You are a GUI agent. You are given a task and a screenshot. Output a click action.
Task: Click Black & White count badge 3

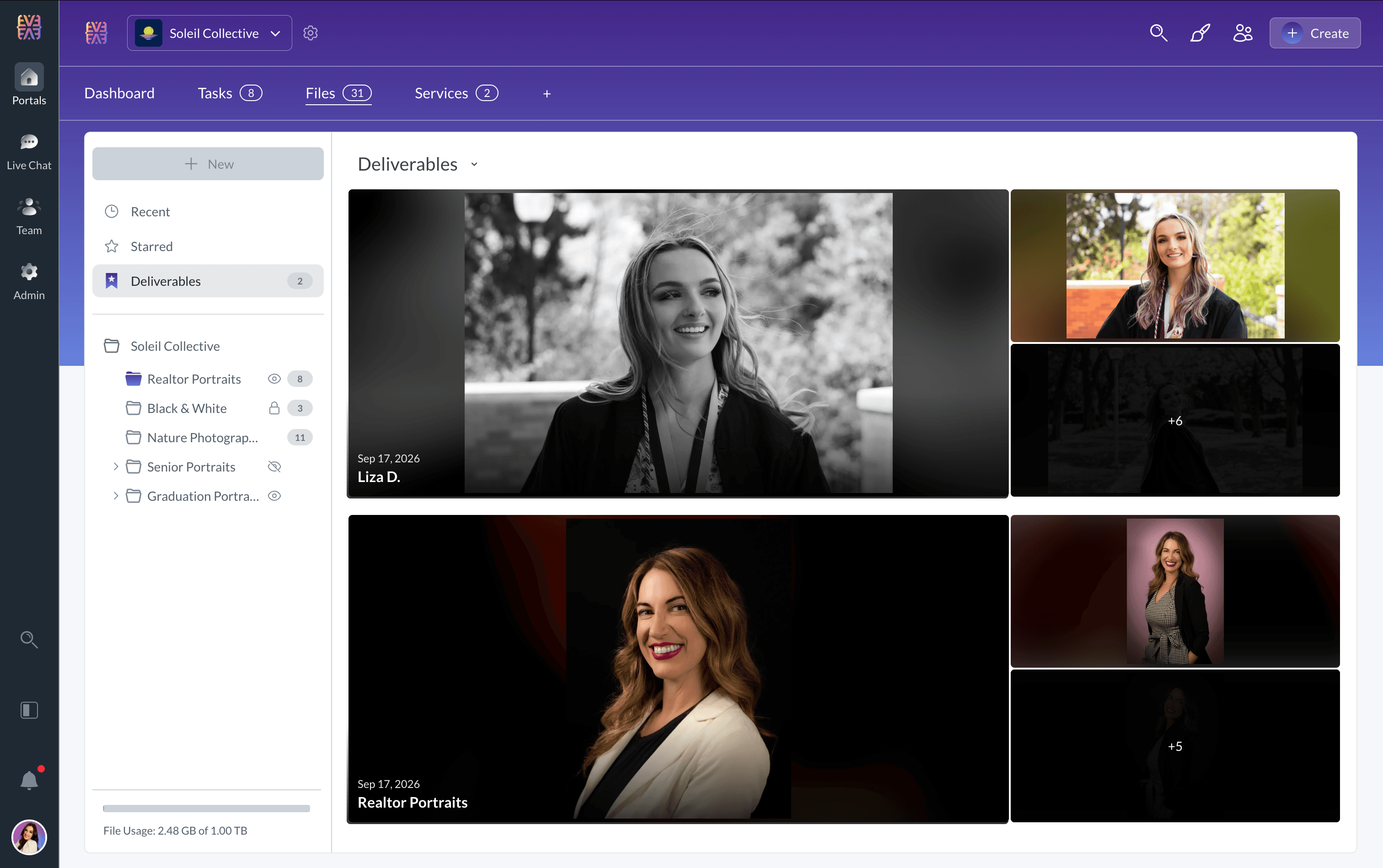[300, 408]
